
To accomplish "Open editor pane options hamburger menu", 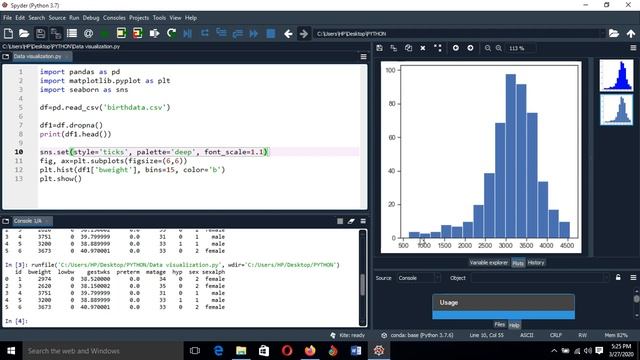I will pyautogui.click(x=363, y=57).
